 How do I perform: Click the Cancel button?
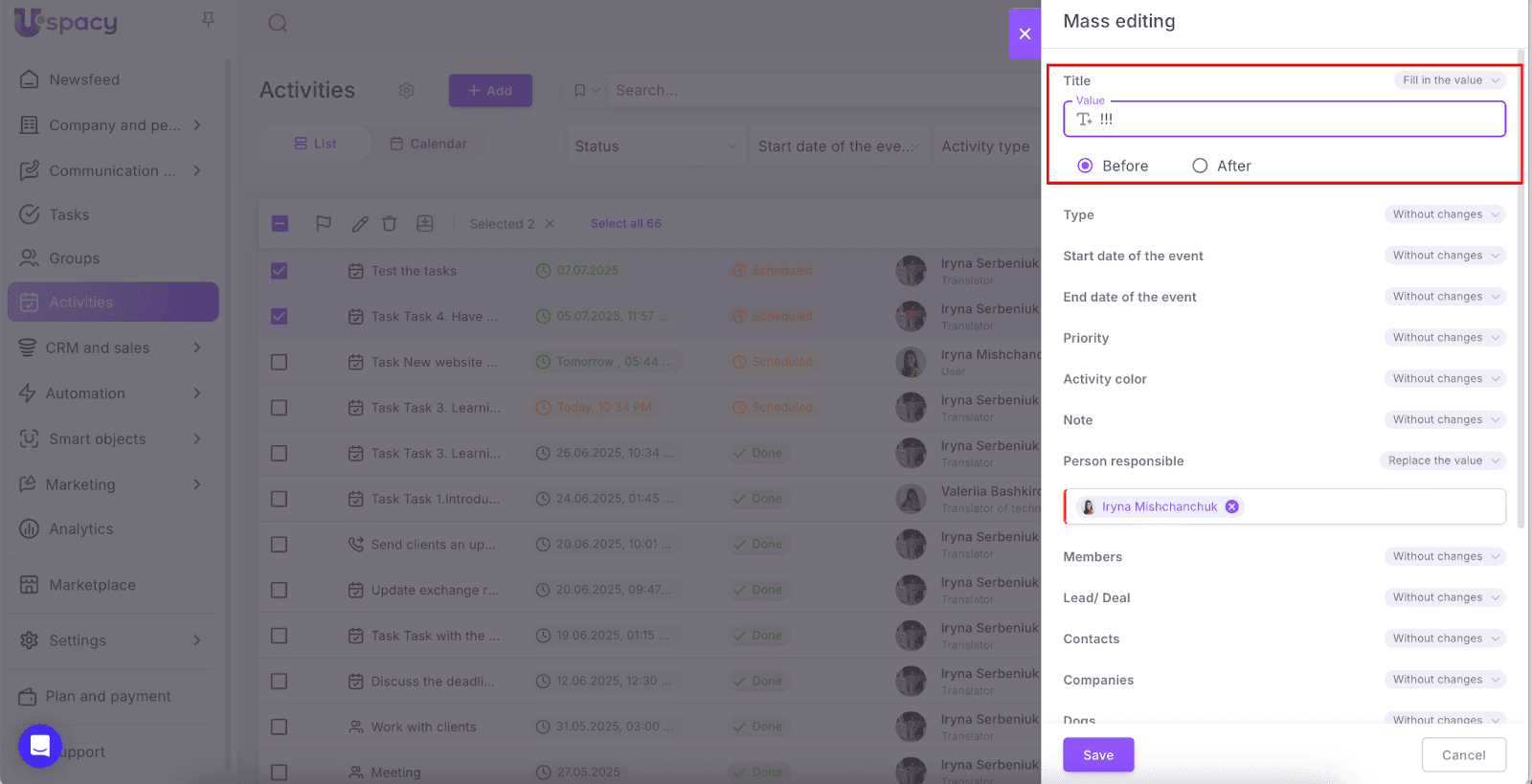click(1463, 755)
